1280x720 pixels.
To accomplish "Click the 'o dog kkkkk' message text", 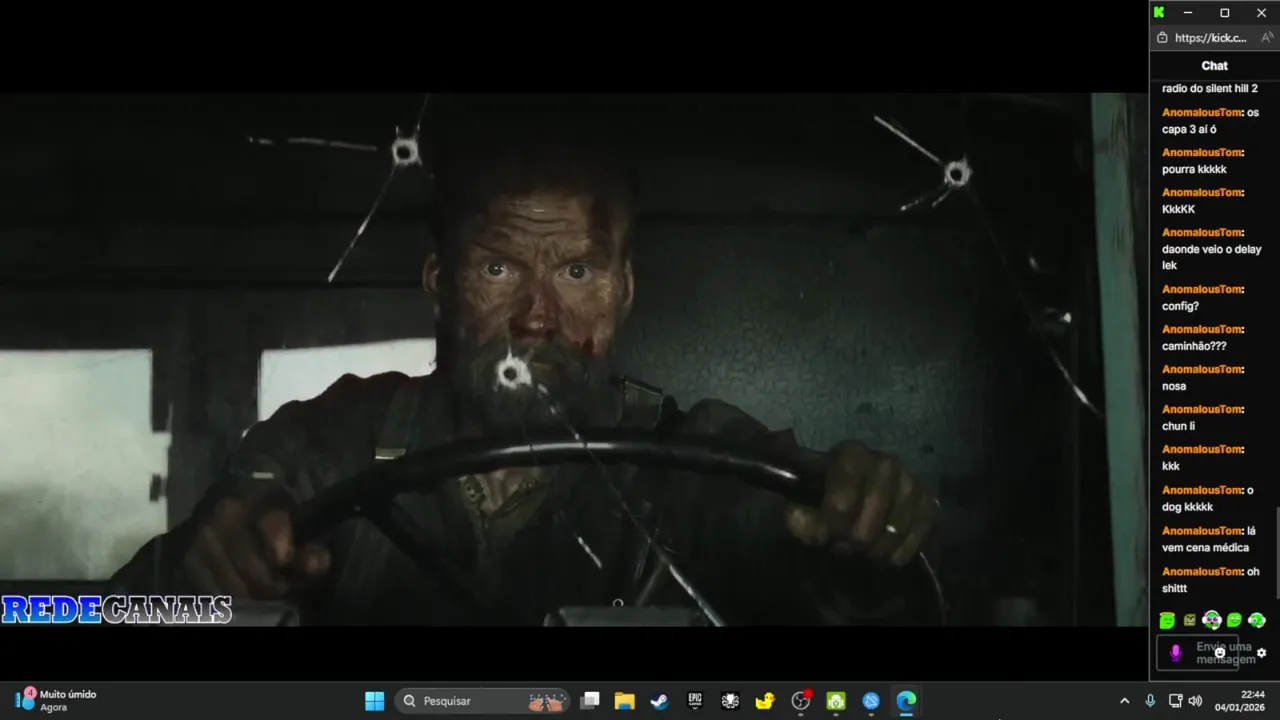I will click(x=1208, y=498).
